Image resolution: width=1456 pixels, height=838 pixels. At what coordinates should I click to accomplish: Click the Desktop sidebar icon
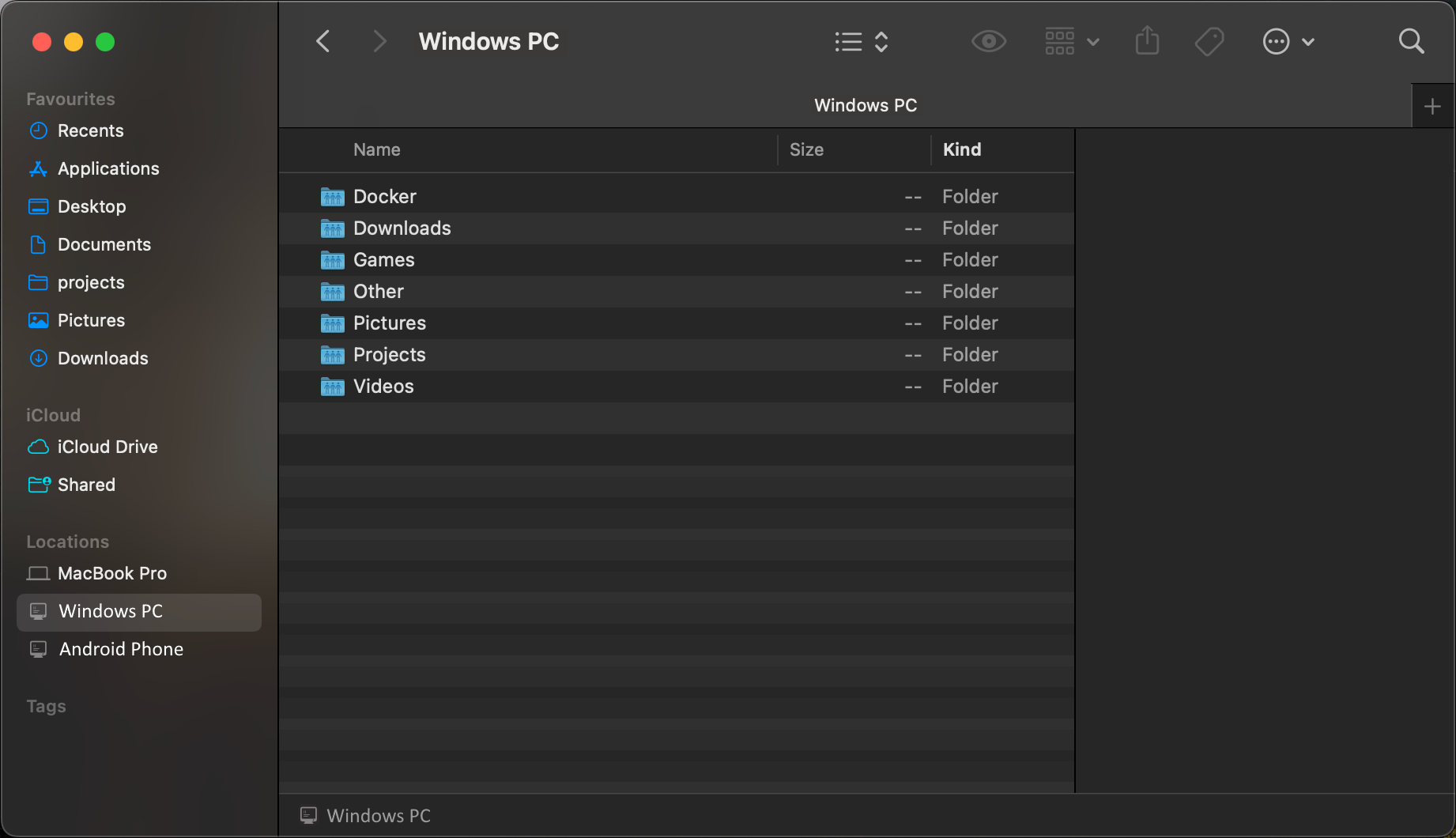(x=38, y=206)
